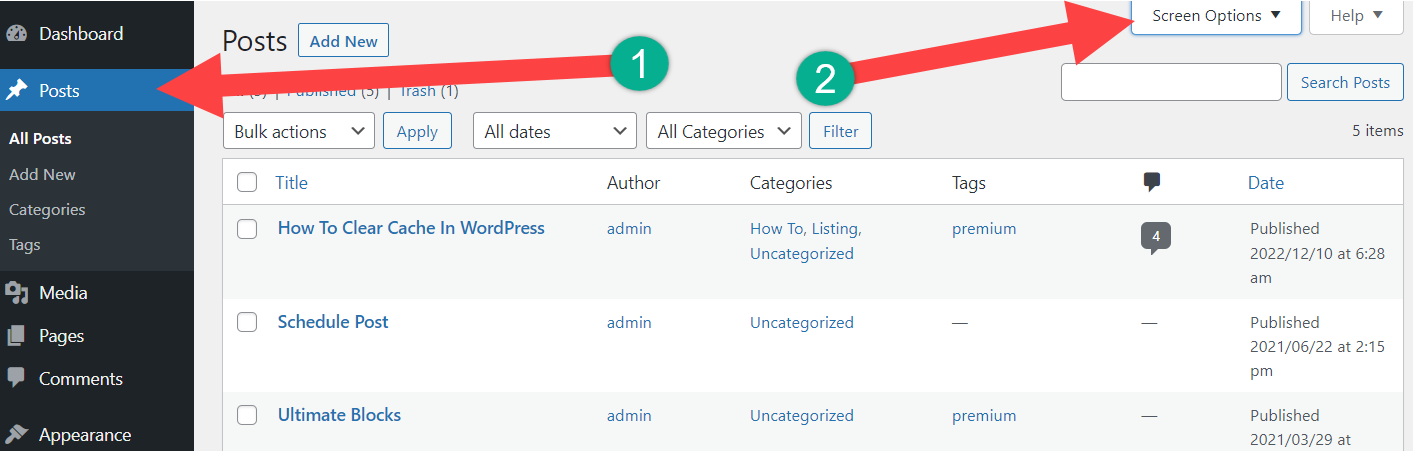Click the Dashboard gauge icon

coord(16,34)
